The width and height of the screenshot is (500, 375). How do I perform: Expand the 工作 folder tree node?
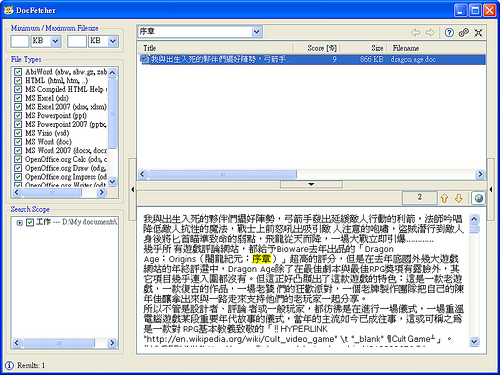pyautogui.click(x=20, y=223)
